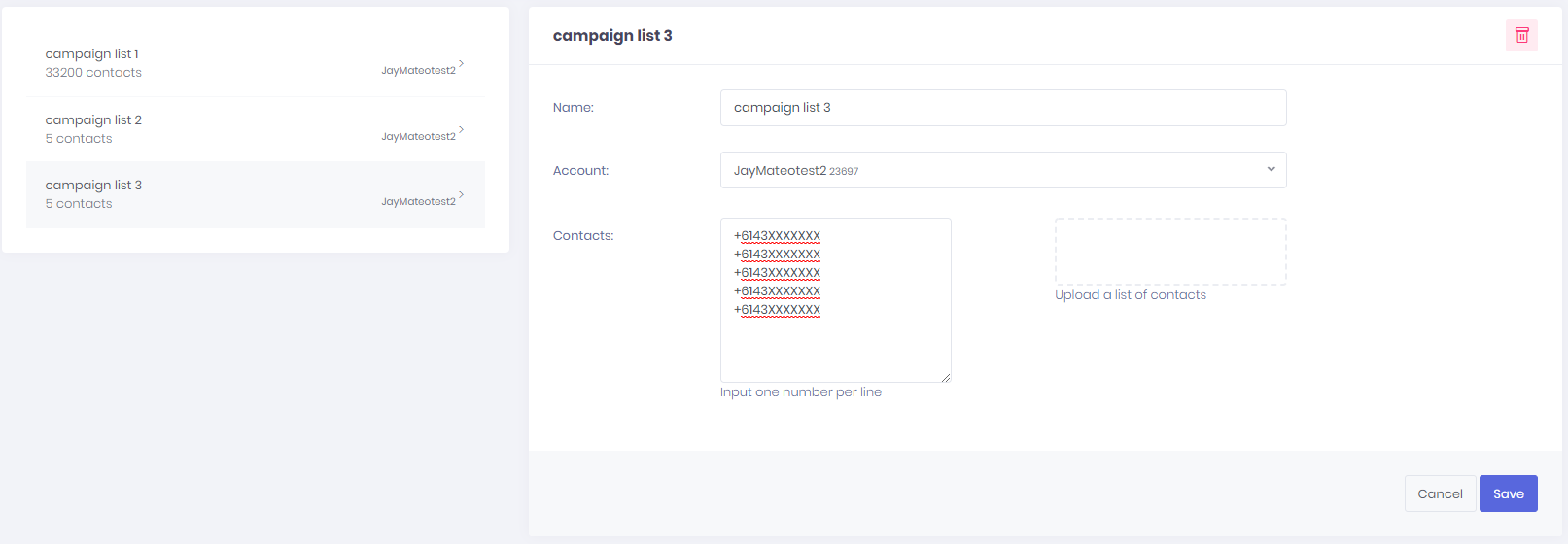Open the JayMateotest2 account selector
1568x544 pixels.
point(1003,170)
